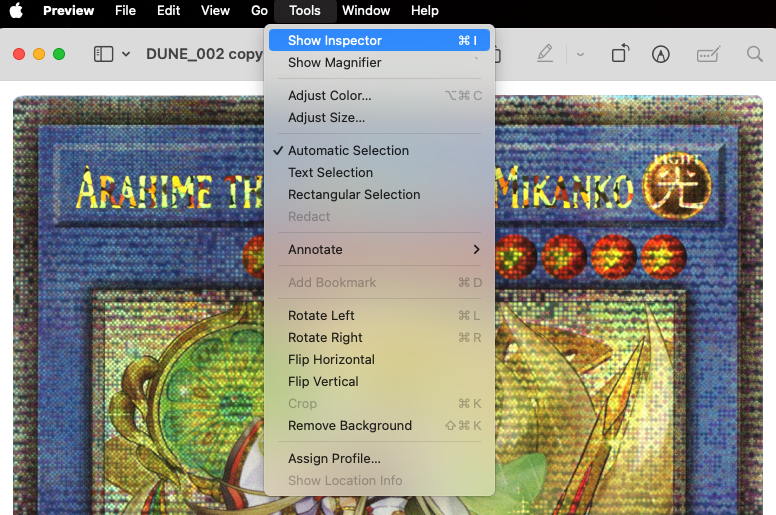Show the Markup toolbar icon
The width and height of the screenshot is (776, 515).
tap(660, 54)
